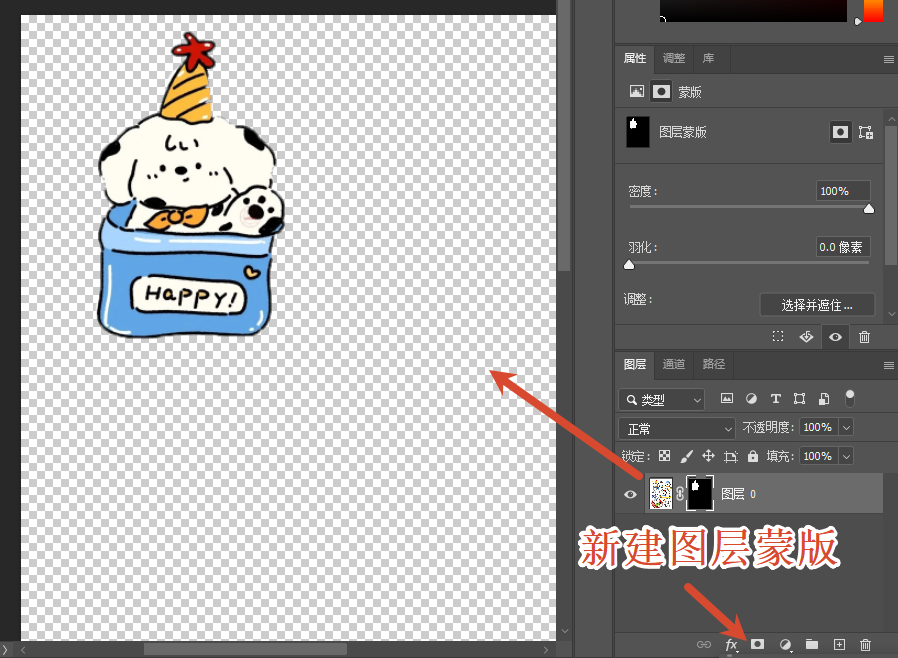Screen dimensions: 898x658
Task: Click the delete layer trash icon
Action: coord(865,645)
